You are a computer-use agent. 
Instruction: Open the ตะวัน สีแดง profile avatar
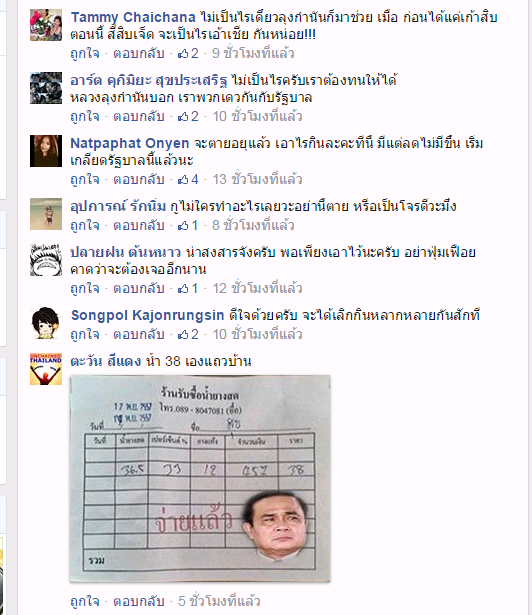coord(46,369)
